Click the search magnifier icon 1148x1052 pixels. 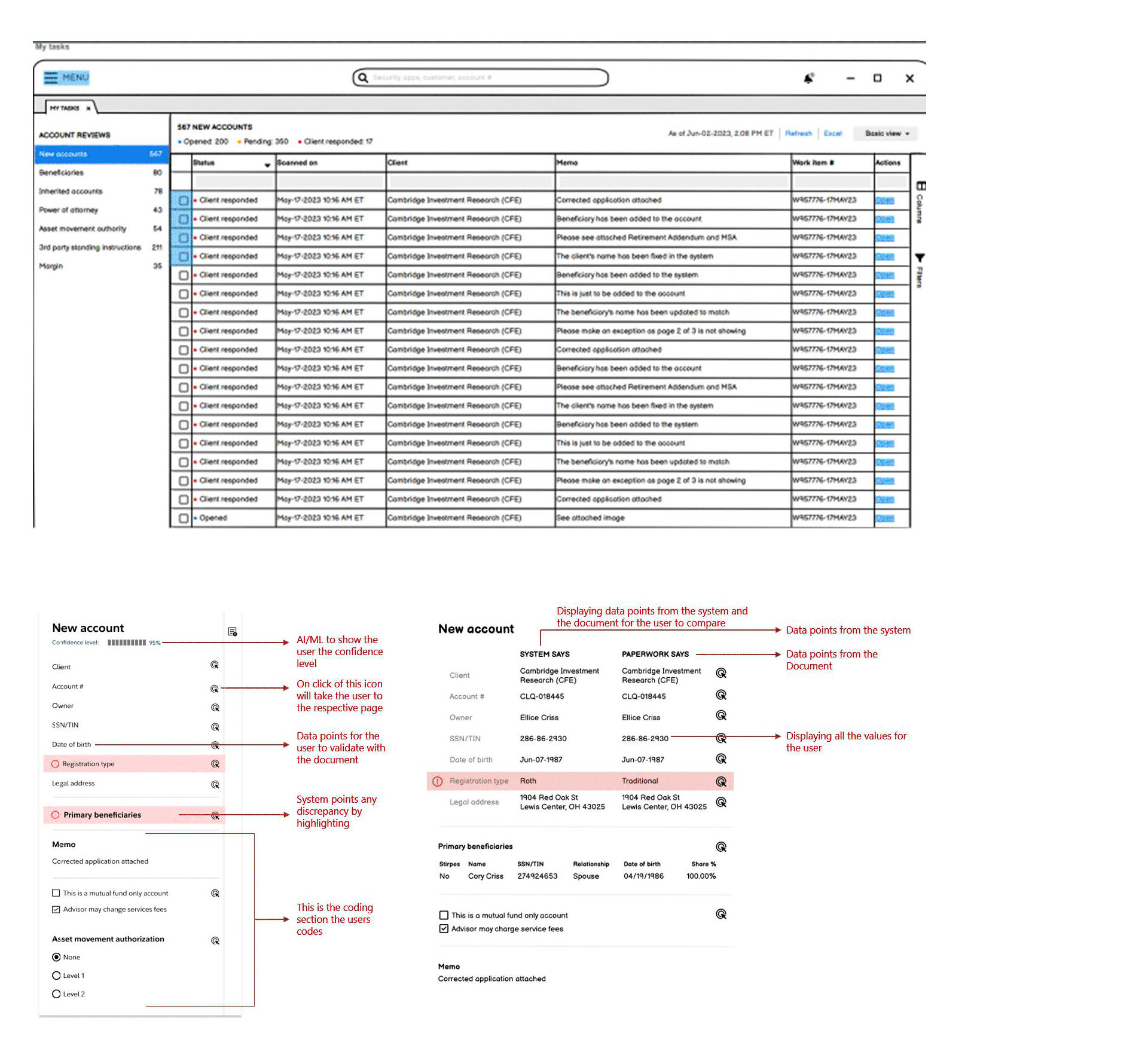(x=363, y=78)
